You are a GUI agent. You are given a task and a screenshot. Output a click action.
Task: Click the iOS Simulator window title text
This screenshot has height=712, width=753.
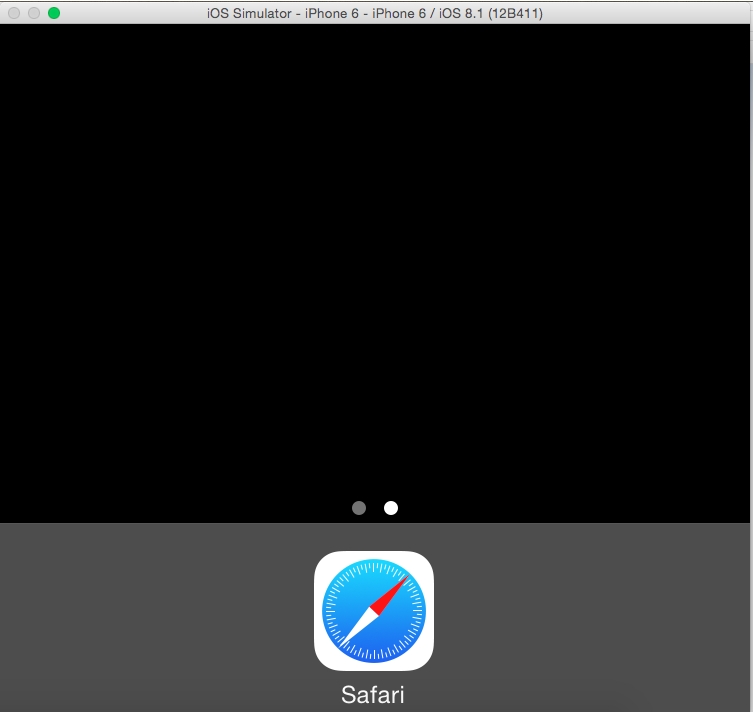375,13
